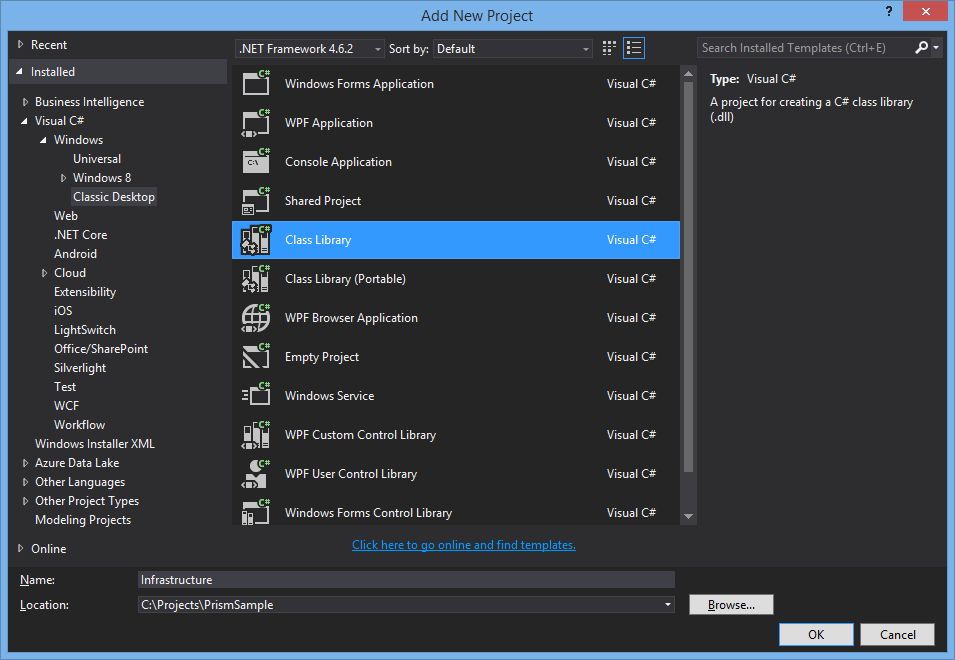Expand the Business Intelligence node
The image size is (955, 660).
(x=26, y=102)
